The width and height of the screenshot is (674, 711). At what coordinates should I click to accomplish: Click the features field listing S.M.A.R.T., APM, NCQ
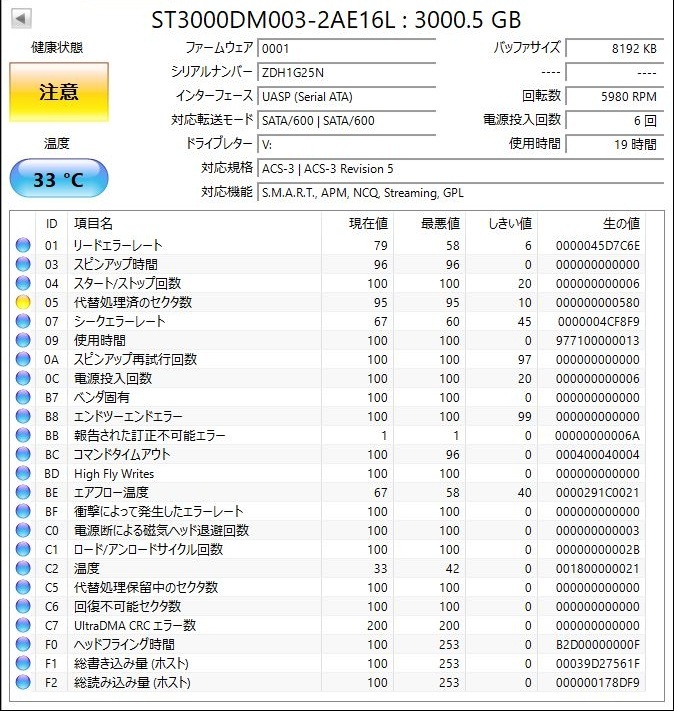coord(460,193)
